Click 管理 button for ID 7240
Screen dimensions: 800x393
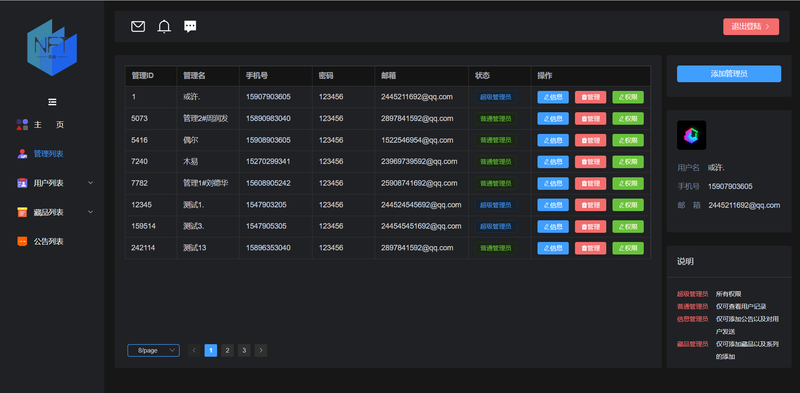click(x=591, y=162)
